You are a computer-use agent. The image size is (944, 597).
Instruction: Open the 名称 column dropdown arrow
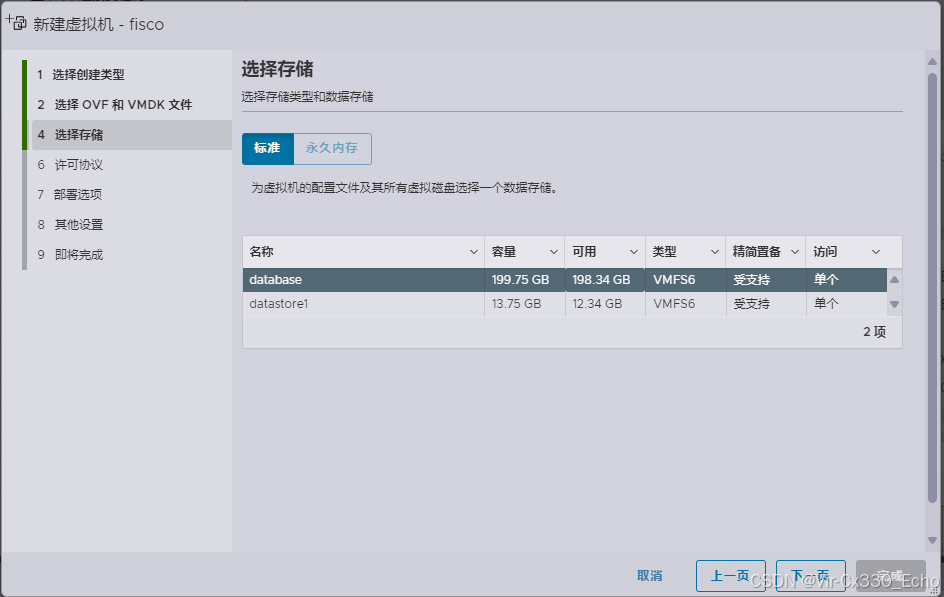[x=474, y=252]
